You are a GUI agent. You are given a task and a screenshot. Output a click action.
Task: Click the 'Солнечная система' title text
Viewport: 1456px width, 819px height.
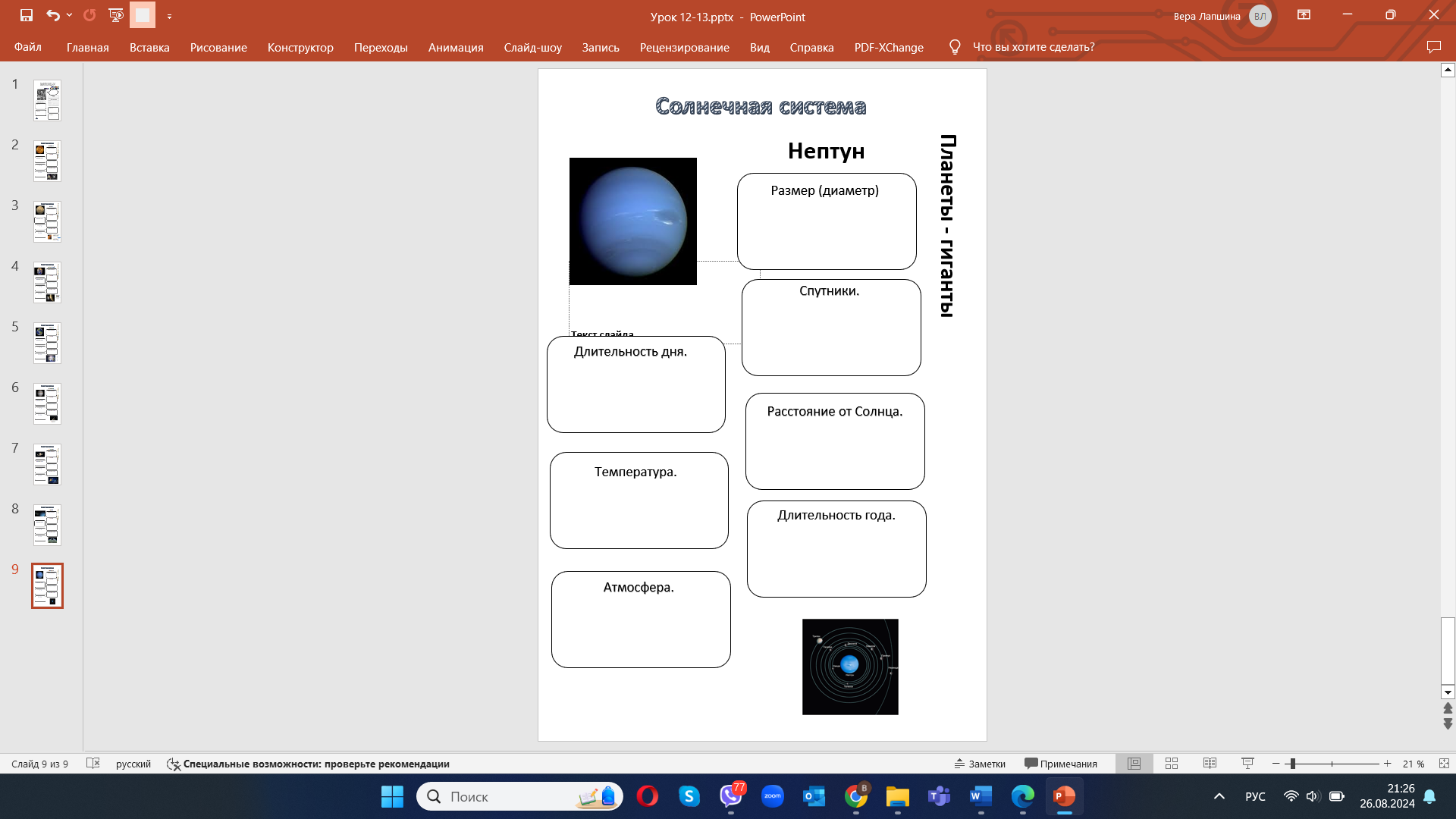[761, 106]
